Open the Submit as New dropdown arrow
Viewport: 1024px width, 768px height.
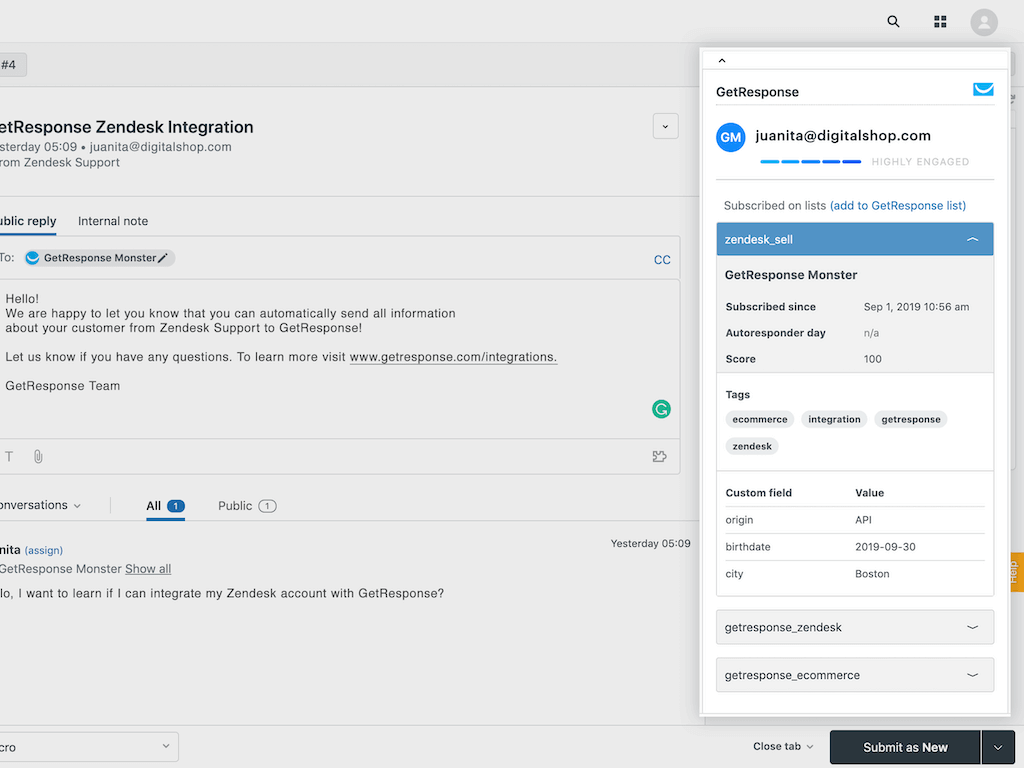point(998,747)
